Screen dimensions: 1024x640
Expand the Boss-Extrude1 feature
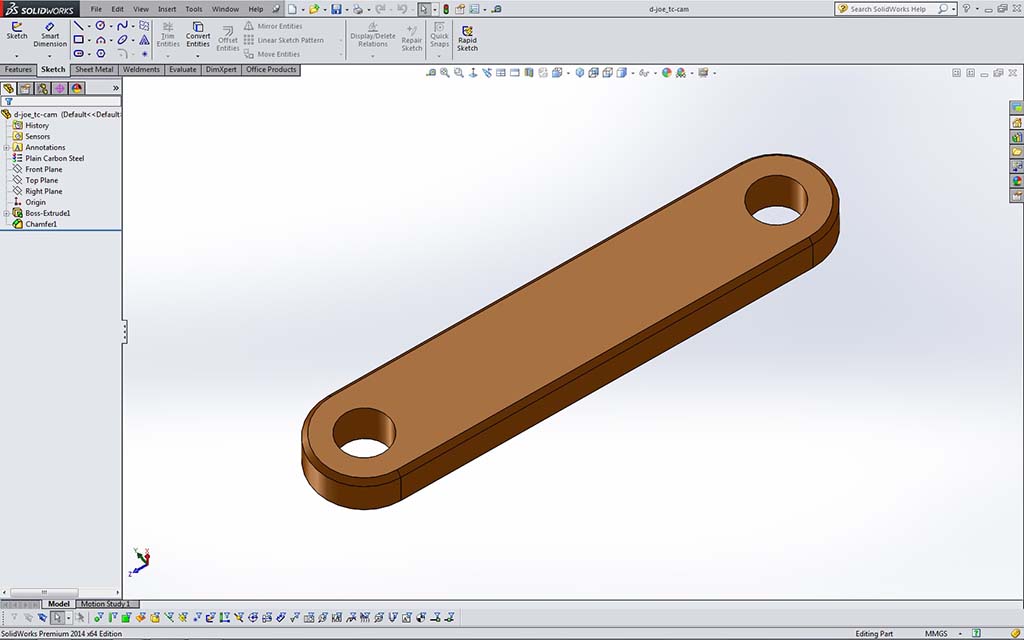pos(7,213)
